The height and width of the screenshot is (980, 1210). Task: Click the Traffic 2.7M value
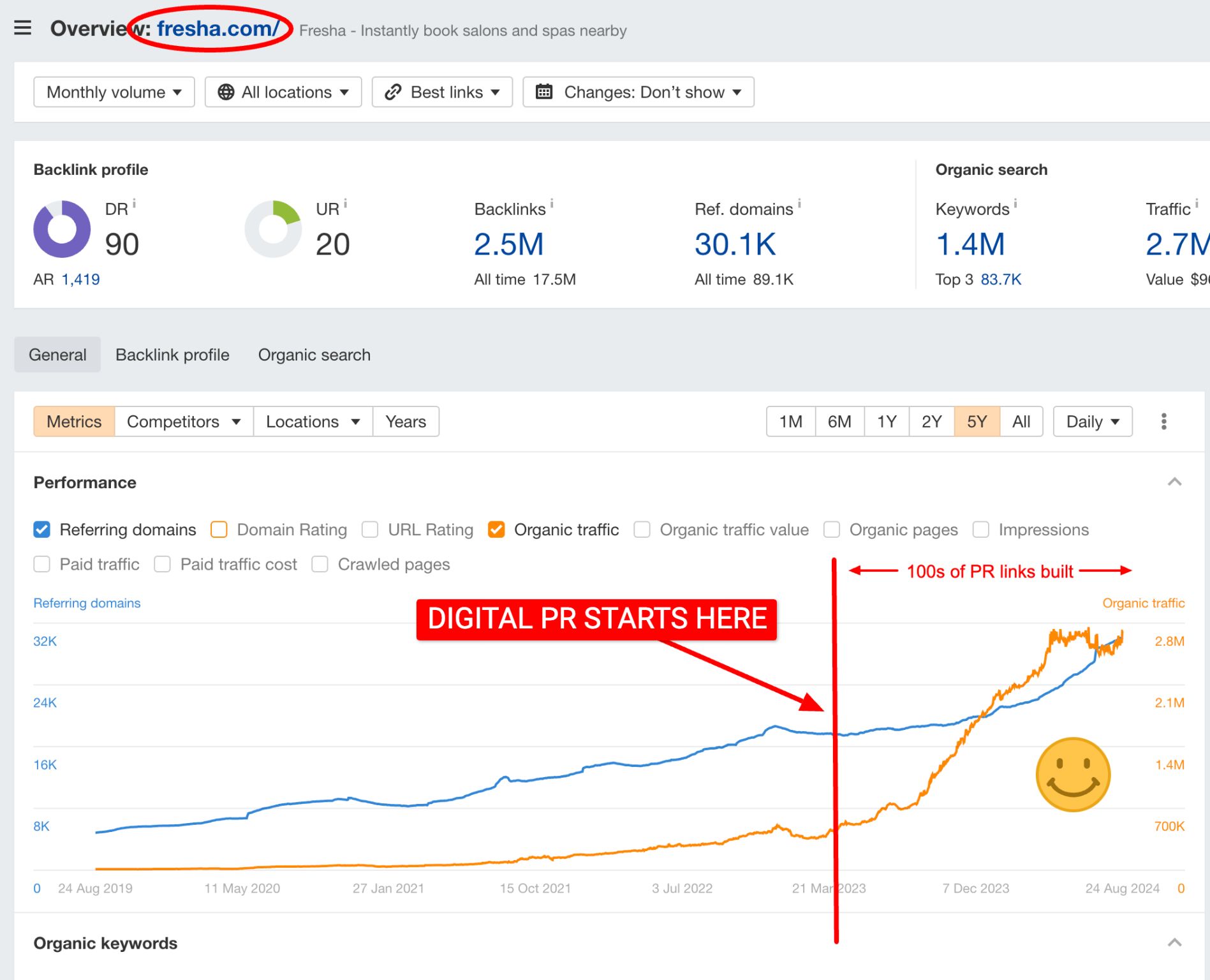(x=1177, y=244)
